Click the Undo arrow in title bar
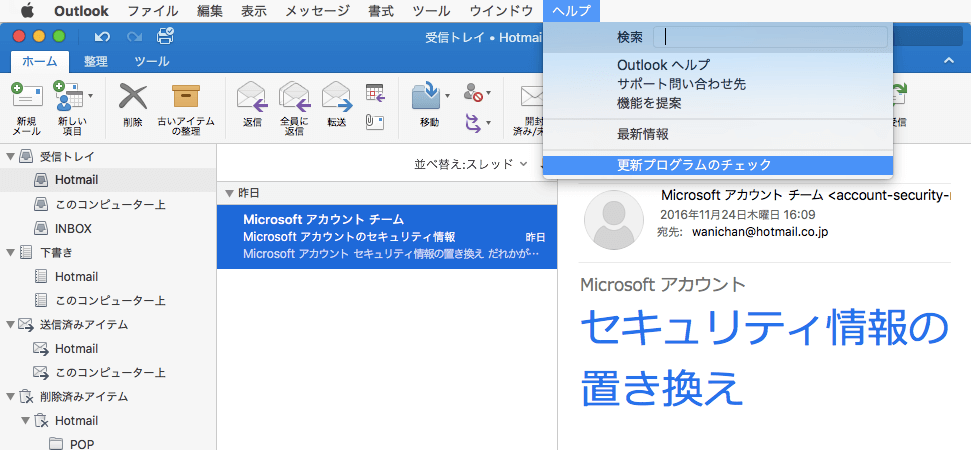971x450 pixels. [x=102, y=37]
